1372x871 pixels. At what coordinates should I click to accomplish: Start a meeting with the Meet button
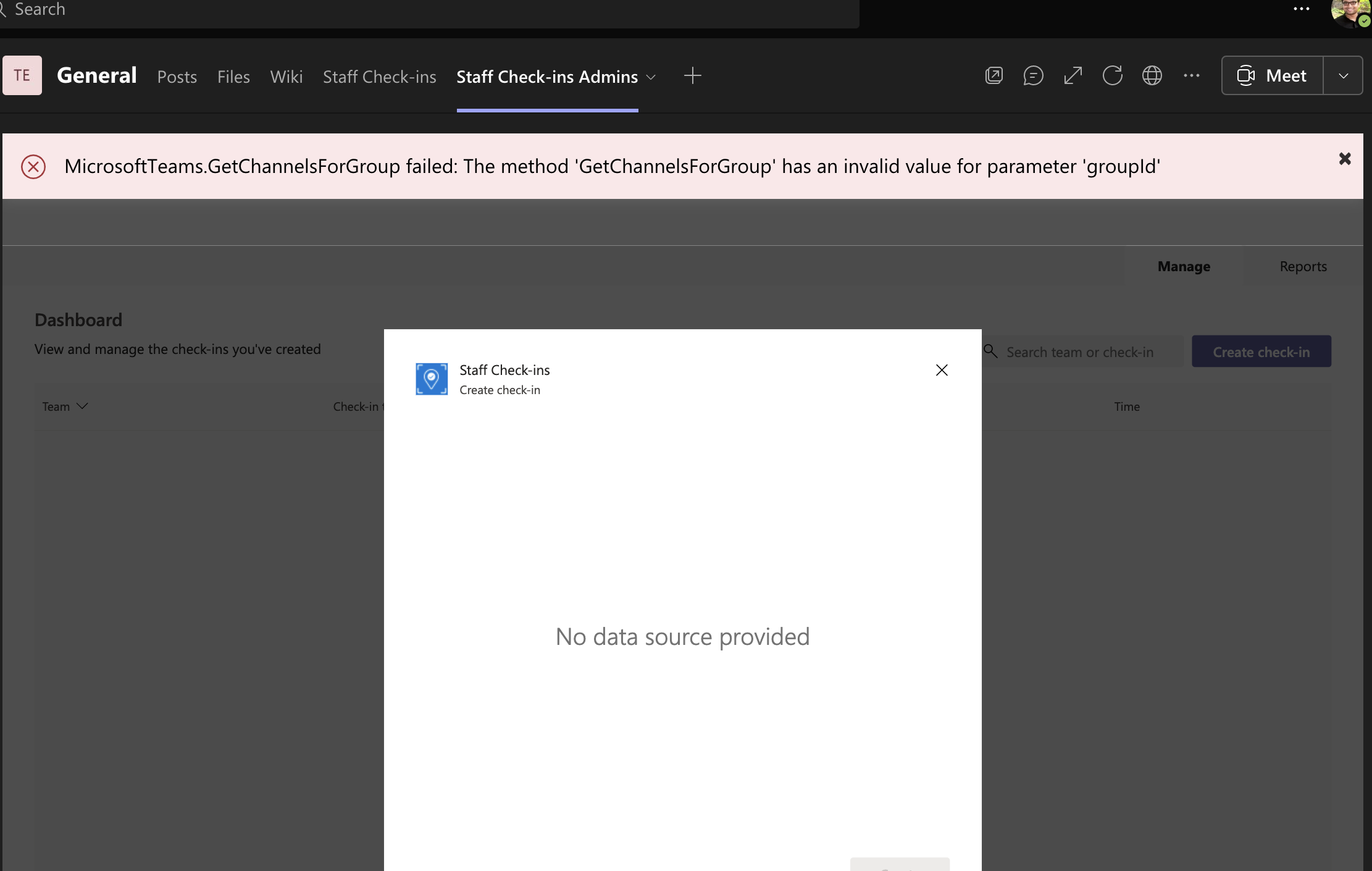tap(1271, 75)
